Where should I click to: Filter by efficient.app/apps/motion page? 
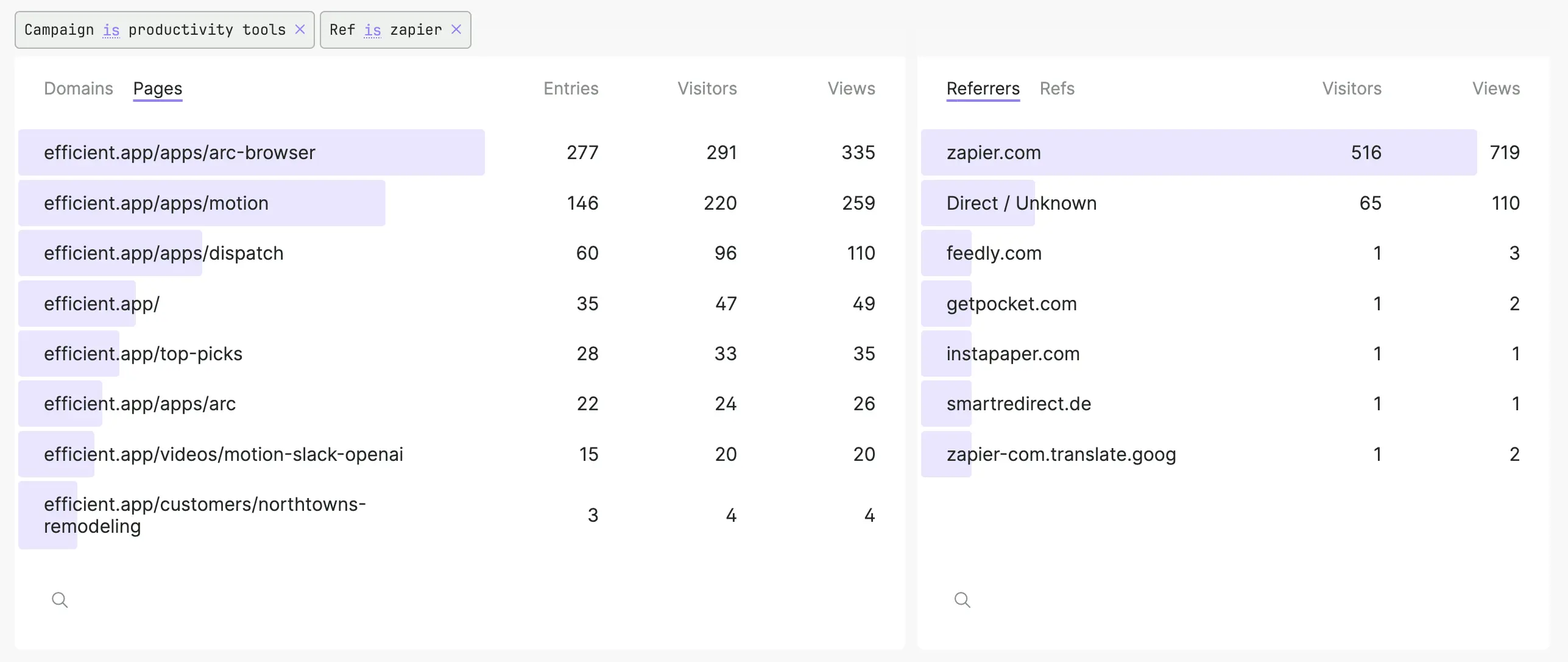click(156, 203)
